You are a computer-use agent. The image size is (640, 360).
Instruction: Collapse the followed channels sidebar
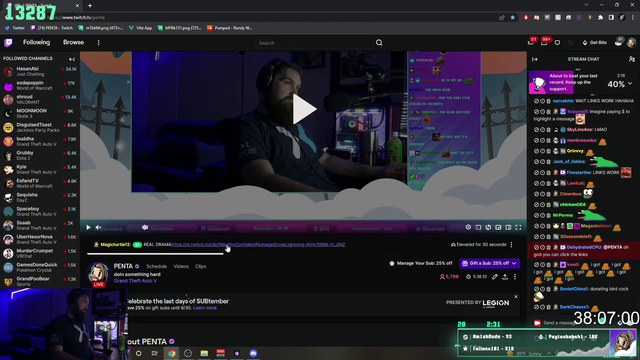click(x=72, y=59)
